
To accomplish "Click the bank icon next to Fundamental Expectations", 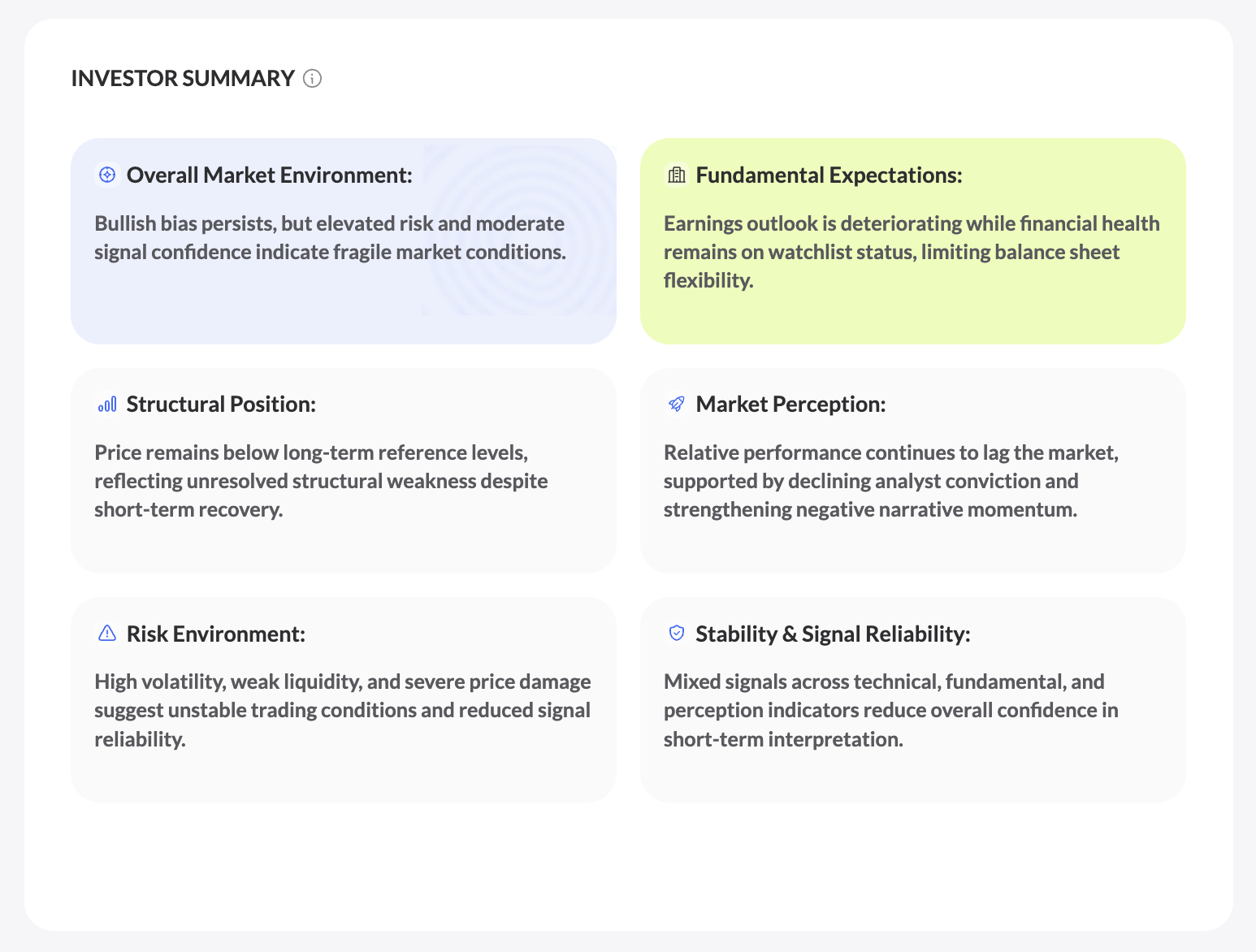I will [x=676, y=175].
